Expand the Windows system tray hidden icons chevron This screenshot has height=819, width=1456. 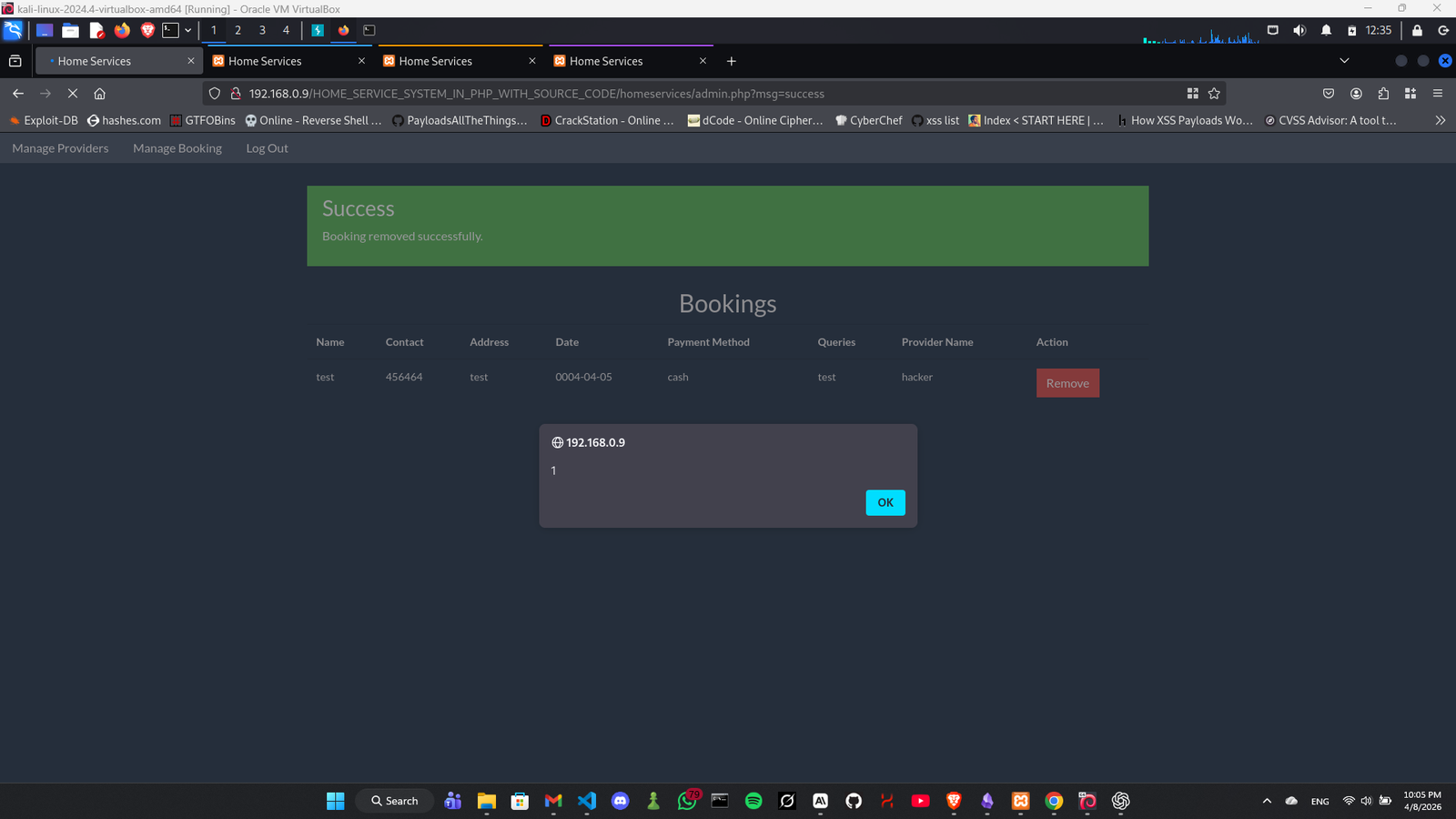[x=1267, y=801]
